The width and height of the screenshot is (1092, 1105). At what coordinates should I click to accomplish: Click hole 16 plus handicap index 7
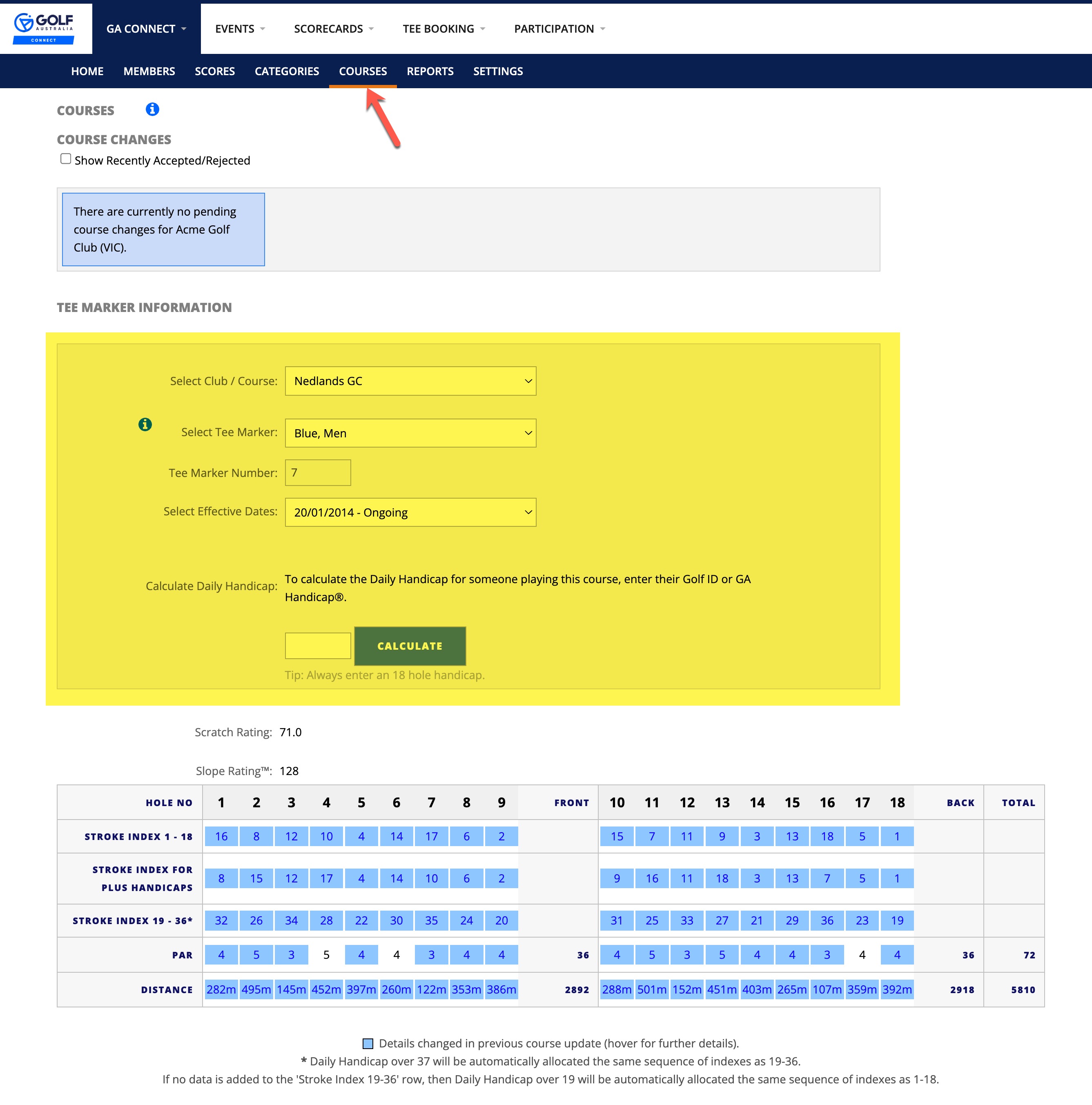coord(827,878)
